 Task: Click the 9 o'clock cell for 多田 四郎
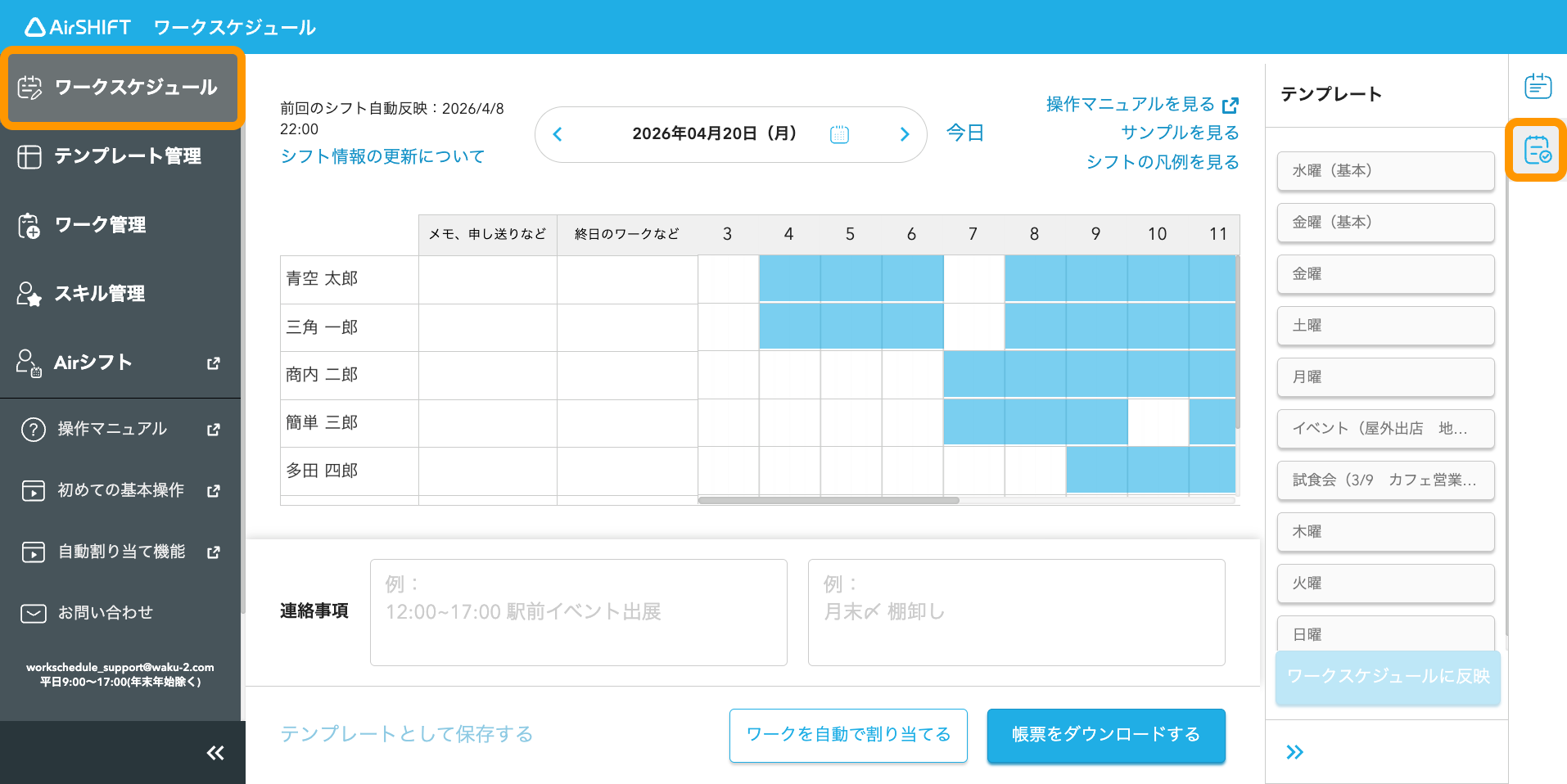pyautogui.click(x=1097, y=471)
